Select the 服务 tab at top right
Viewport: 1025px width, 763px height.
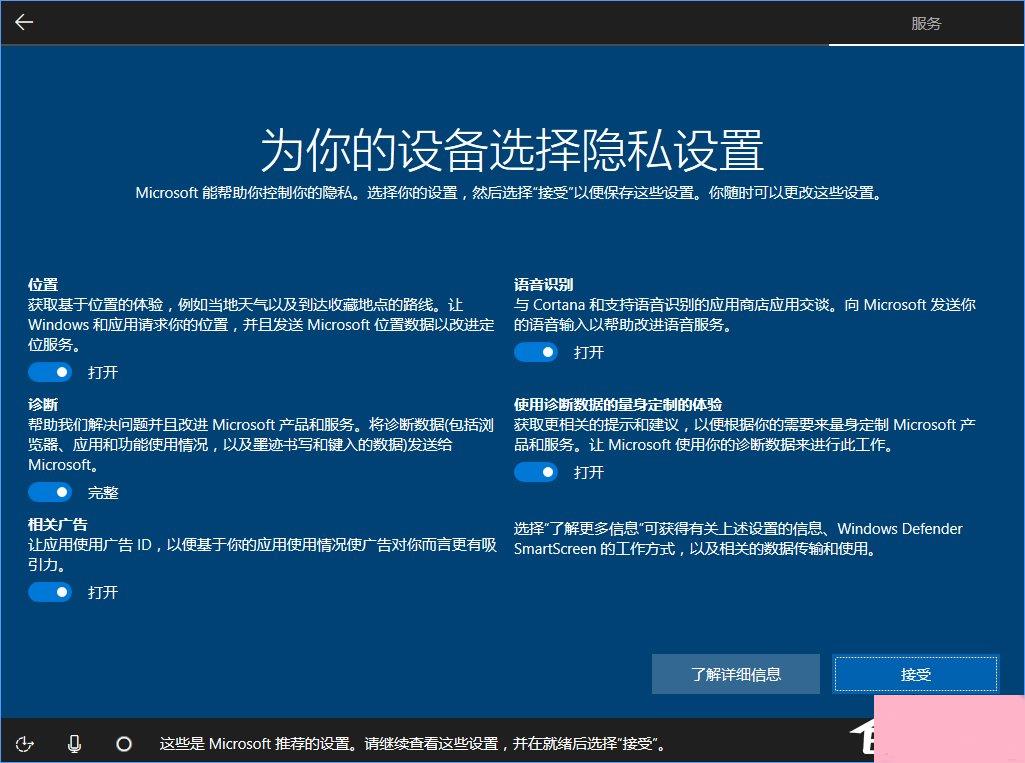pyautogui.click(x=926, y=24)
